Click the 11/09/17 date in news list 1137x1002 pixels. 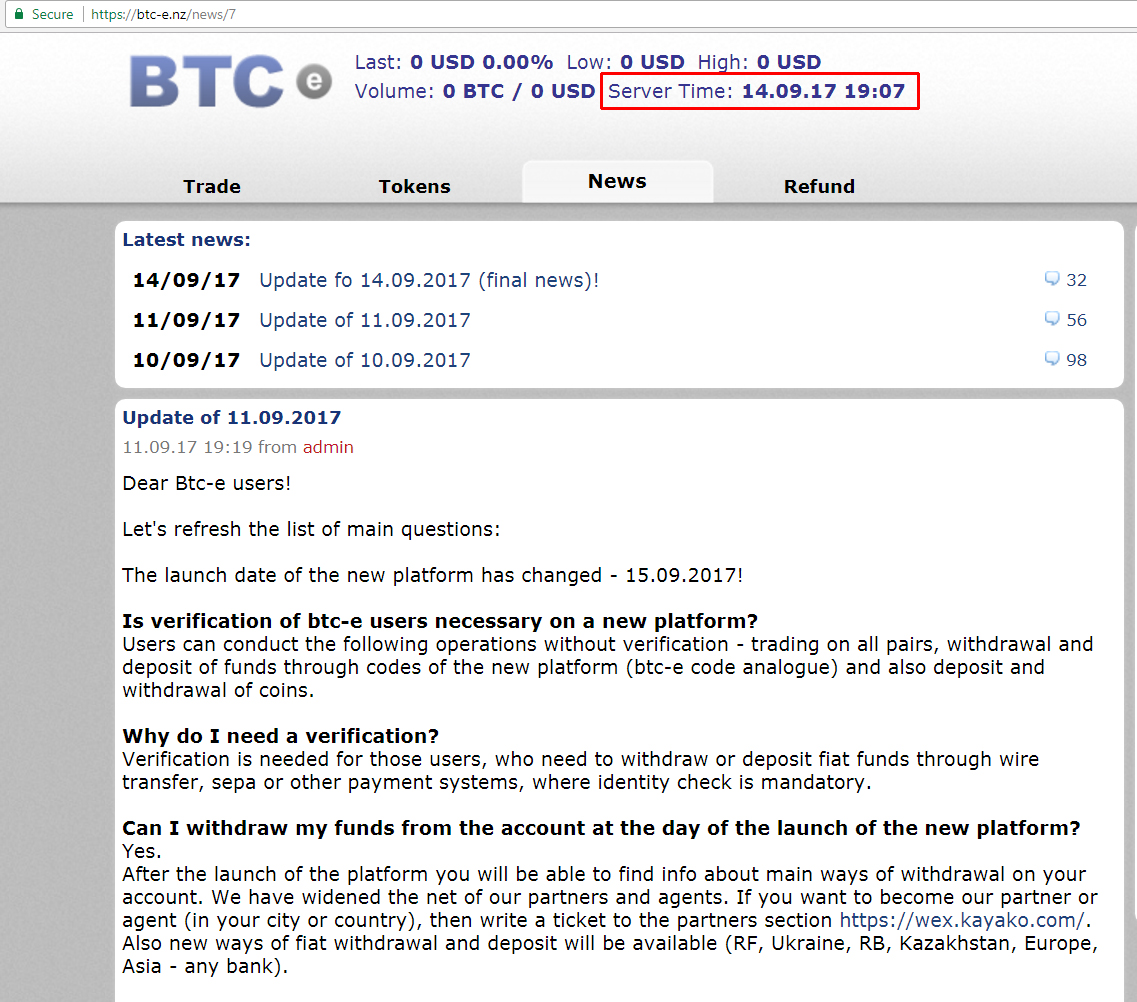(x=186, y=320)
